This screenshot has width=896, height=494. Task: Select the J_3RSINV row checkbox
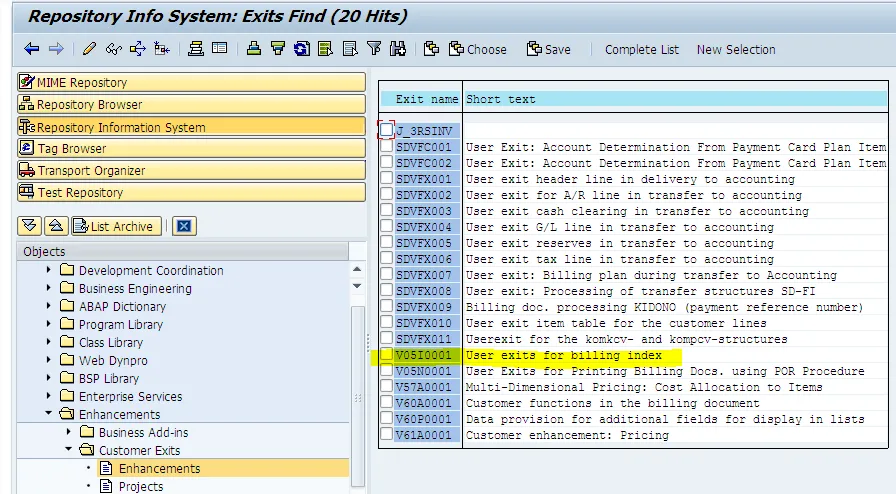(x=386, y=130)
